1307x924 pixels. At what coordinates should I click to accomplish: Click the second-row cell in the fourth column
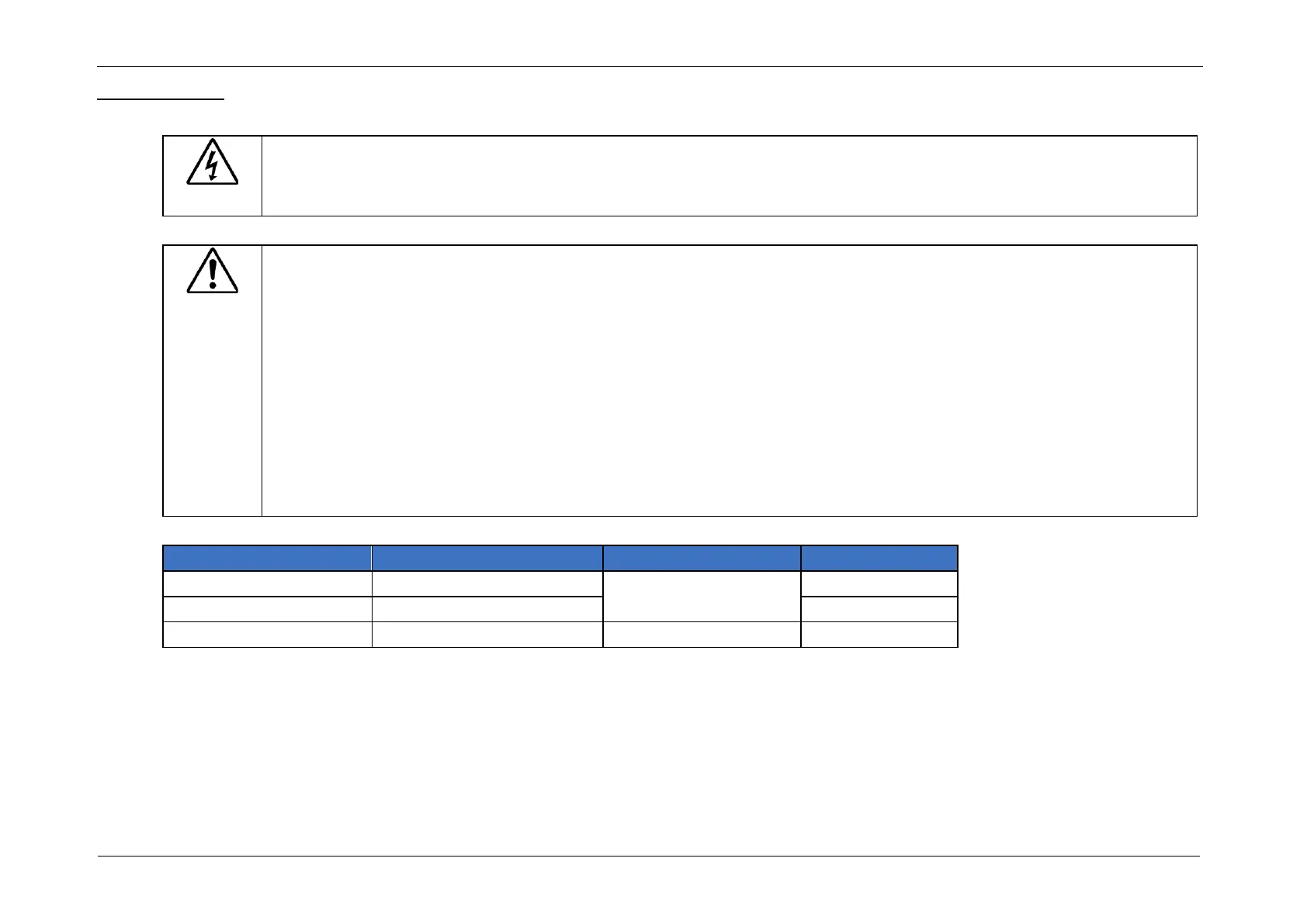(879, 609)
